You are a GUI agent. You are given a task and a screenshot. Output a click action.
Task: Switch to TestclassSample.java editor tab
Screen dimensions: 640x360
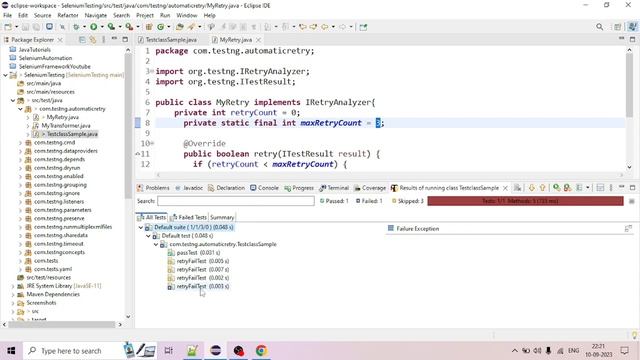pos(167,40)
